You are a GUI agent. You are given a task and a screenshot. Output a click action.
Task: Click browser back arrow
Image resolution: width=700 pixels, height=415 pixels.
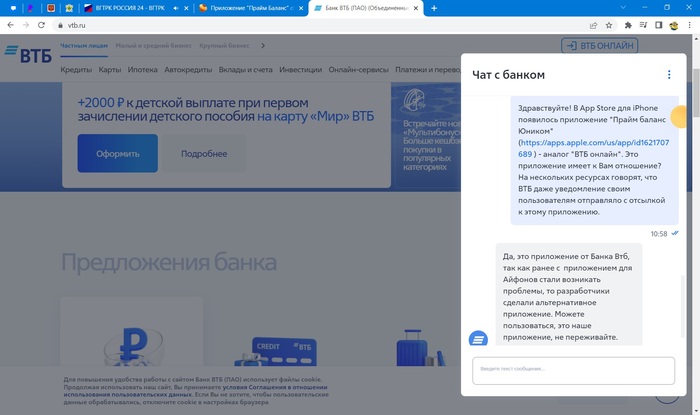tap(11, 24)
